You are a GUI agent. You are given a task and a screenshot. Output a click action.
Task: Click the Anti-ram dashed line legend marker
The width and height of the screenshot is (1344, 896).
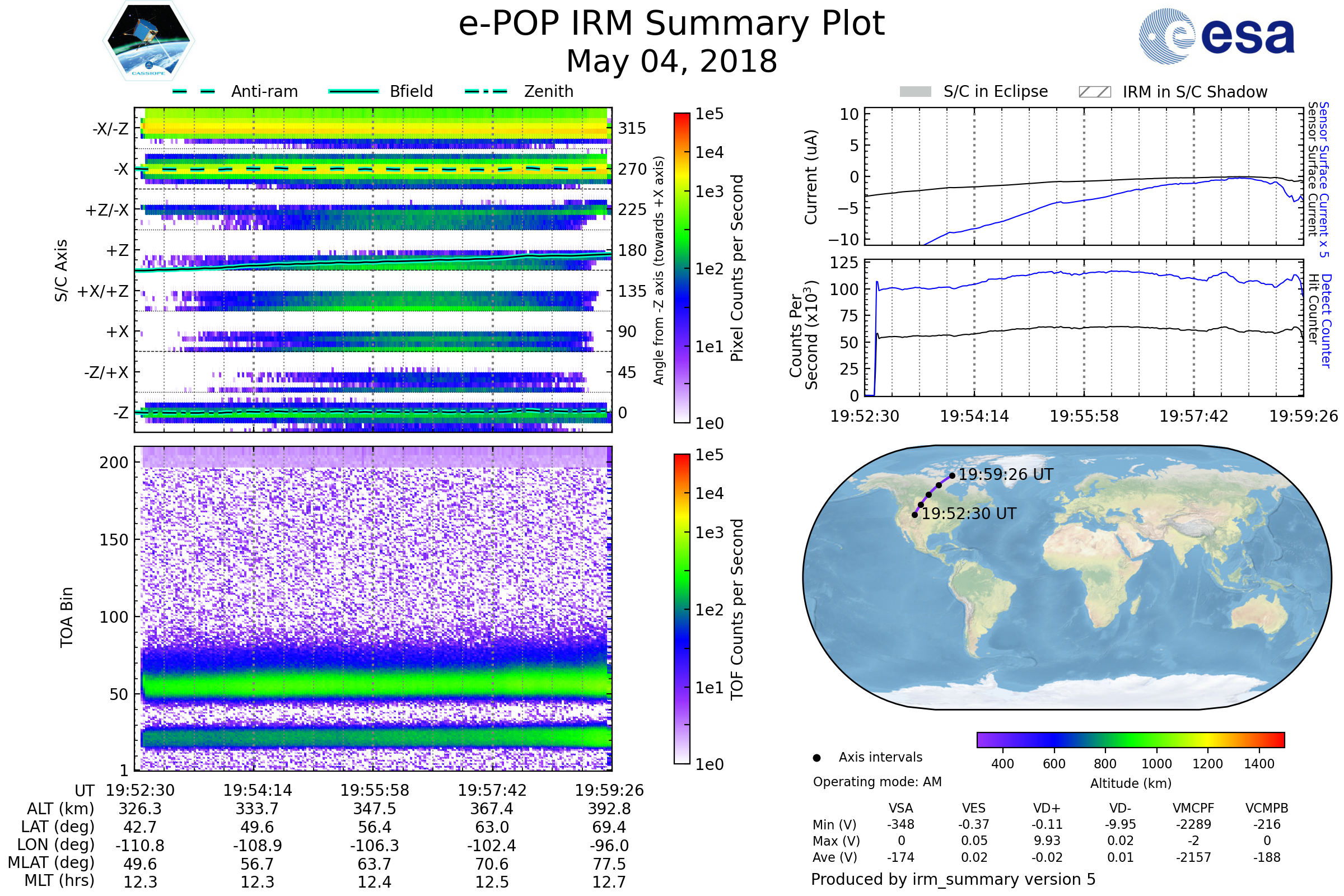click(x=194, y=91)
